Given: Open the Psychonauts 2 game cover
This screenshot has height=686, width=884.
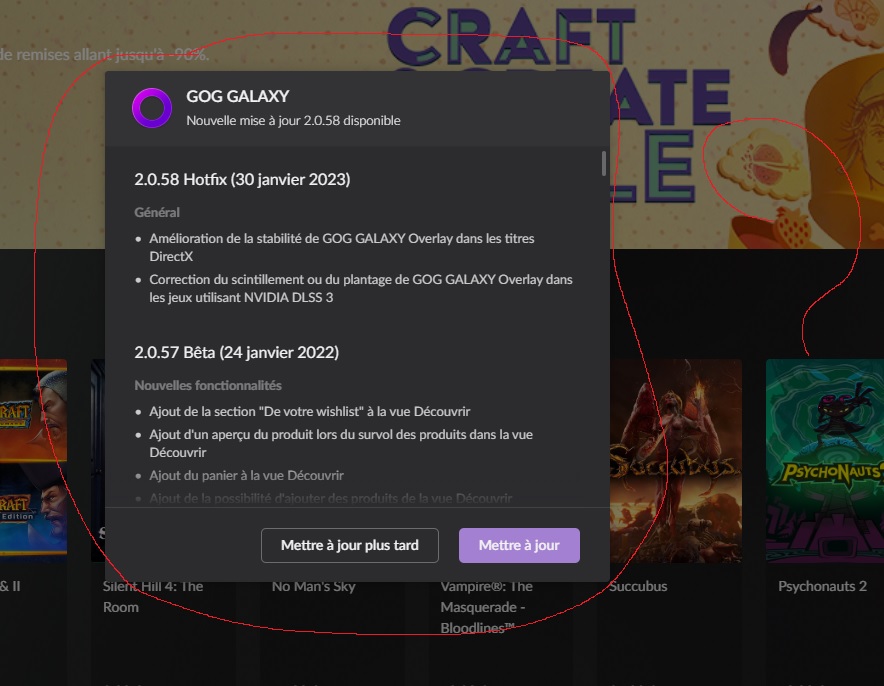Looking at the screenshot, I should (x=825, y=461).
